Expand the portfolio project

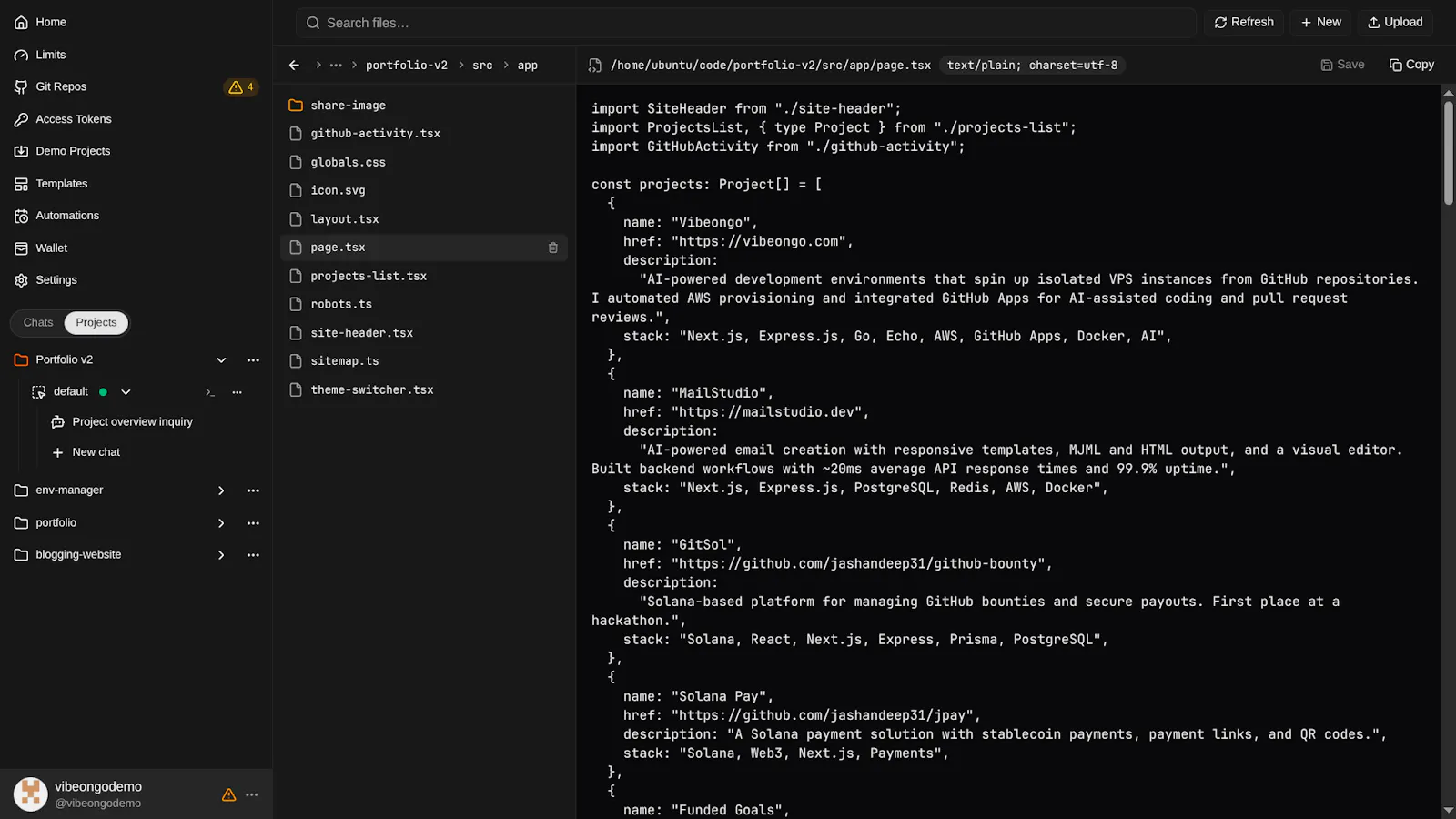(221, 523)
